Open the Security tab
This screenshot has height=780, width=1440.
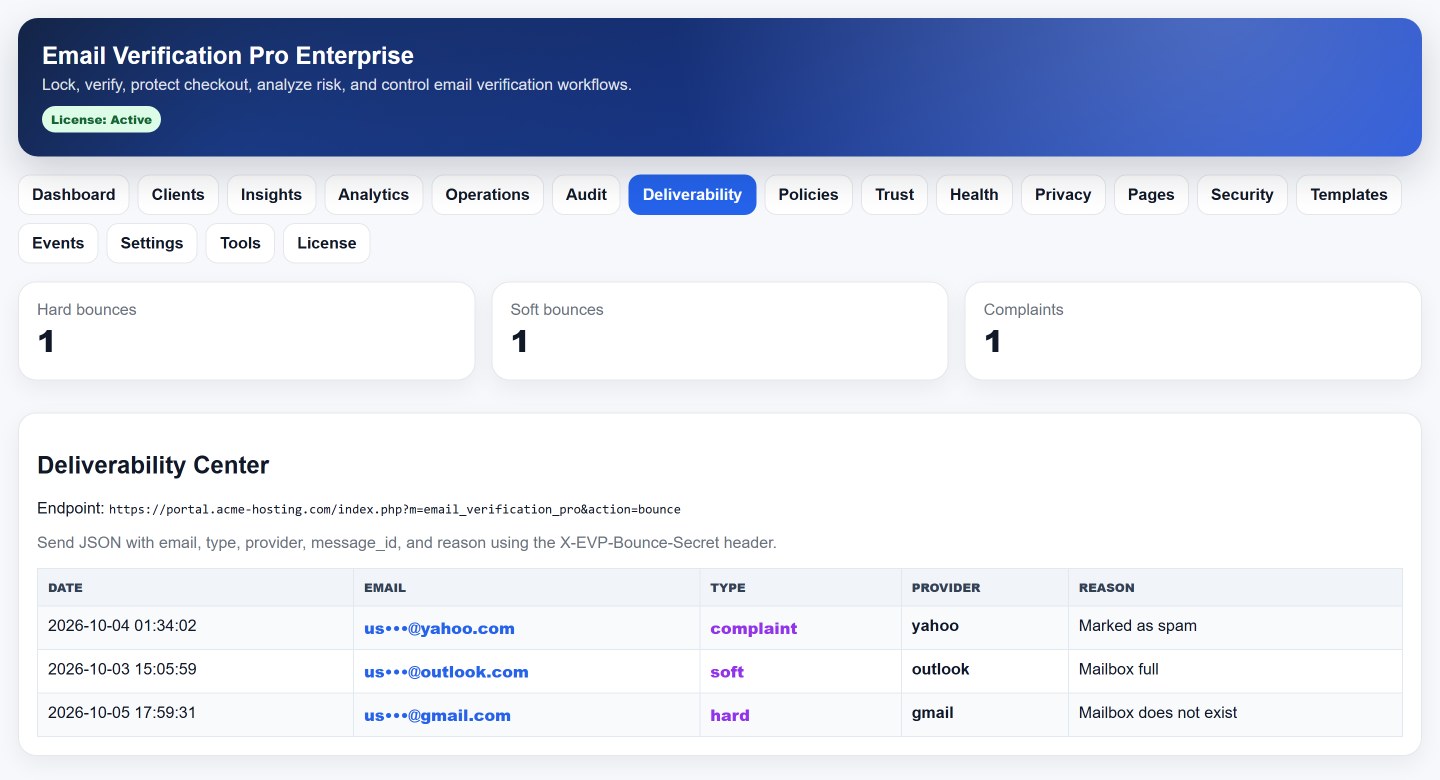point(1242,195)
